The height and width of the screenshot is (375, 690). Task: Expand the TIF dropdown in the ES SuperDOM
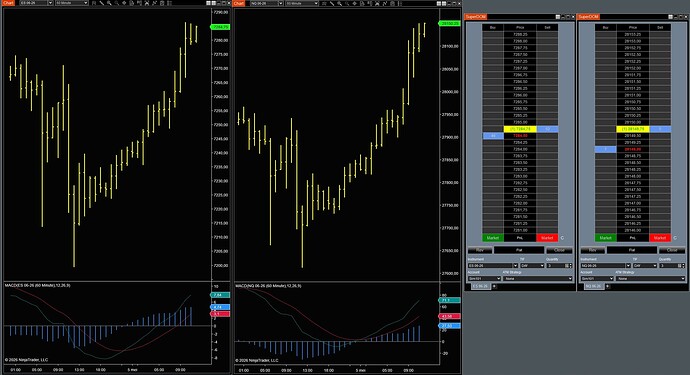(x=542, y=265)
